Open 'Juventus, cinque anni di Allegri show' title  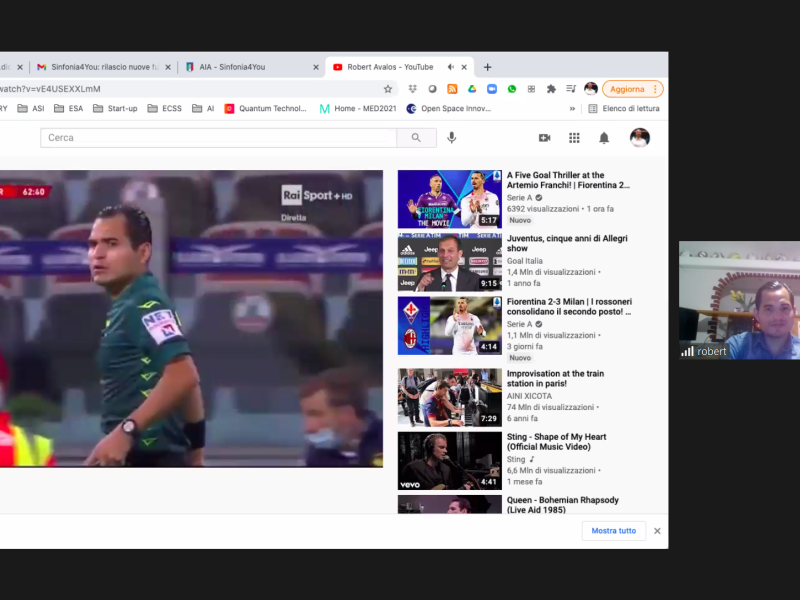click(567, 243)
